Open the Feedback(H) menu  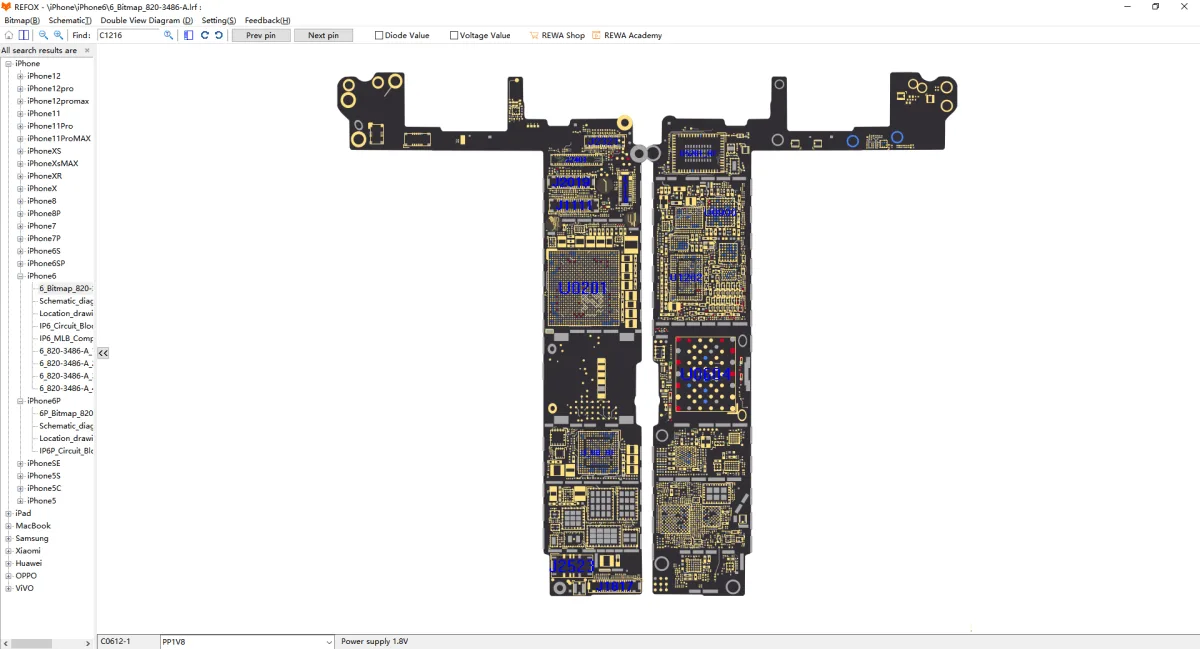click(268, 20)
